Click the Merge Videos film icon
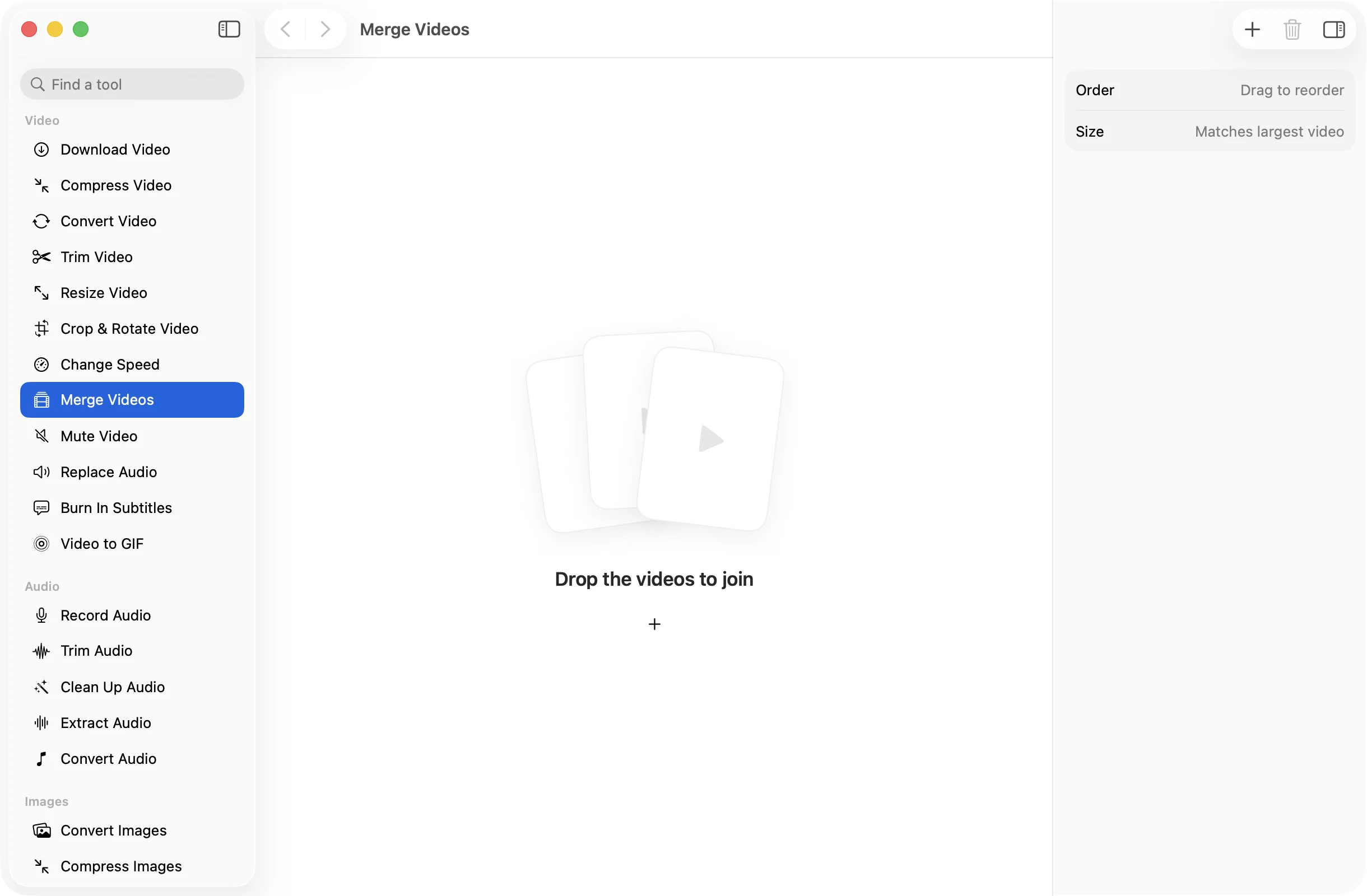The height and width of the screenshot is (896, 1367). (x=41, y=400)
